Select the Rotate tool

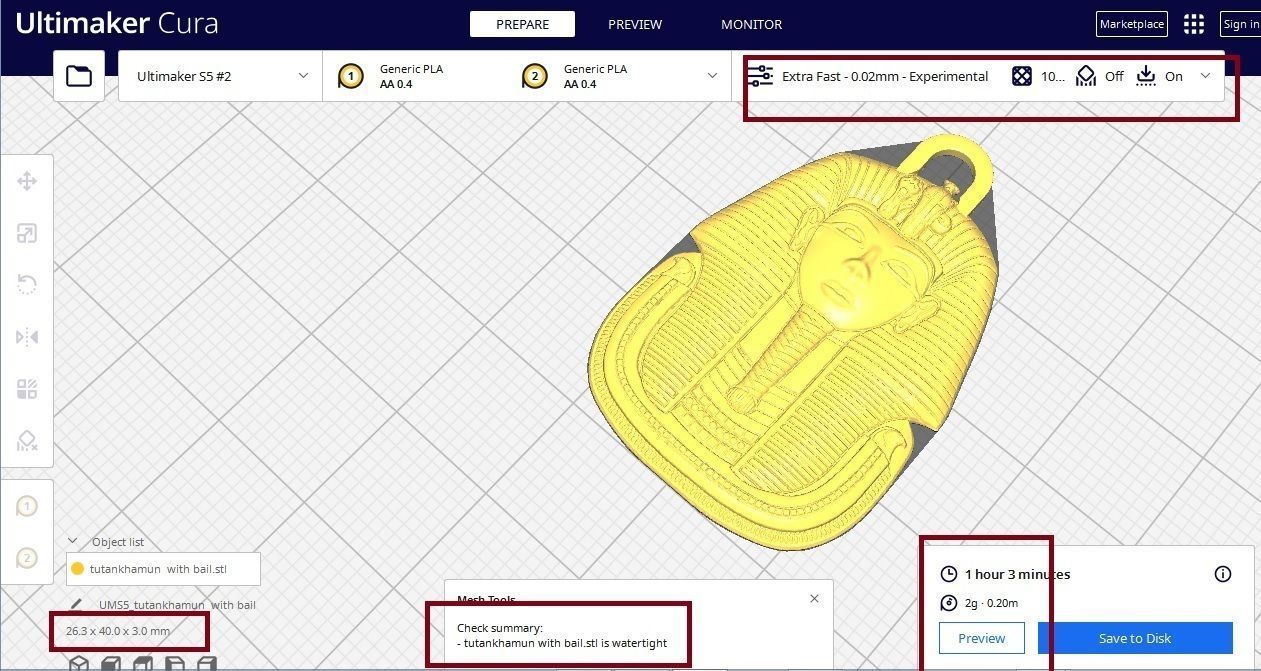coord(27,285)
